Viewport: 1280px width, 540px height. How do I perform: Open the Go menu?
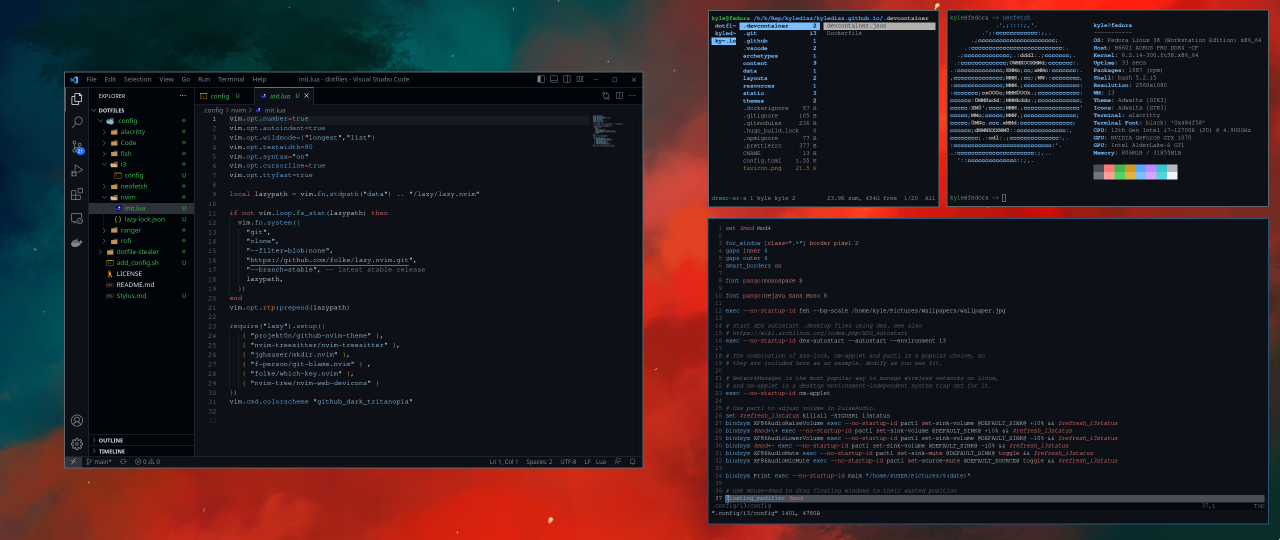pos(186,79)
